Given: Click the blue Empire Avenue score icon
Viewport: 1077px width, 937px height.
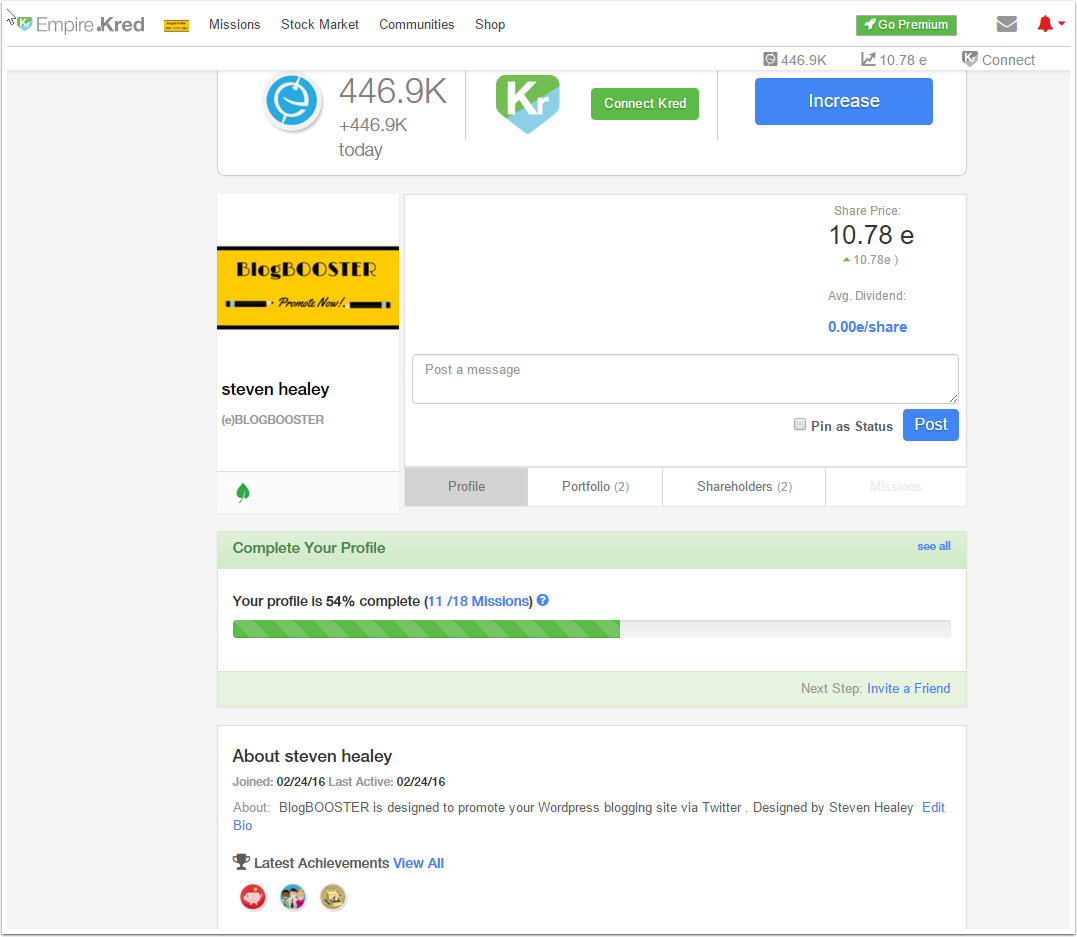Looking at the screenshot, I should pyautogui.click(x=292, y=101).
